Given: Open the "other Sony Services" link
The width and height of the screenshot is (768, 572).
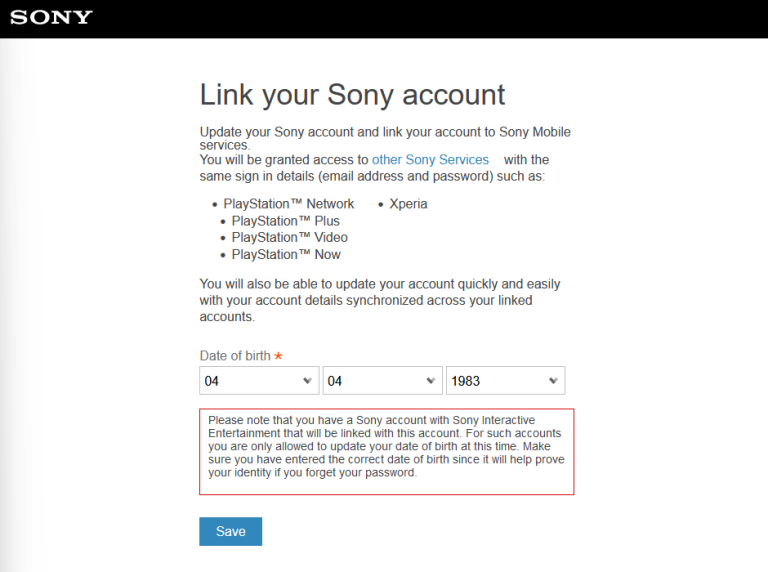Looking at the screenshot, I should click(x=430, y=160).
